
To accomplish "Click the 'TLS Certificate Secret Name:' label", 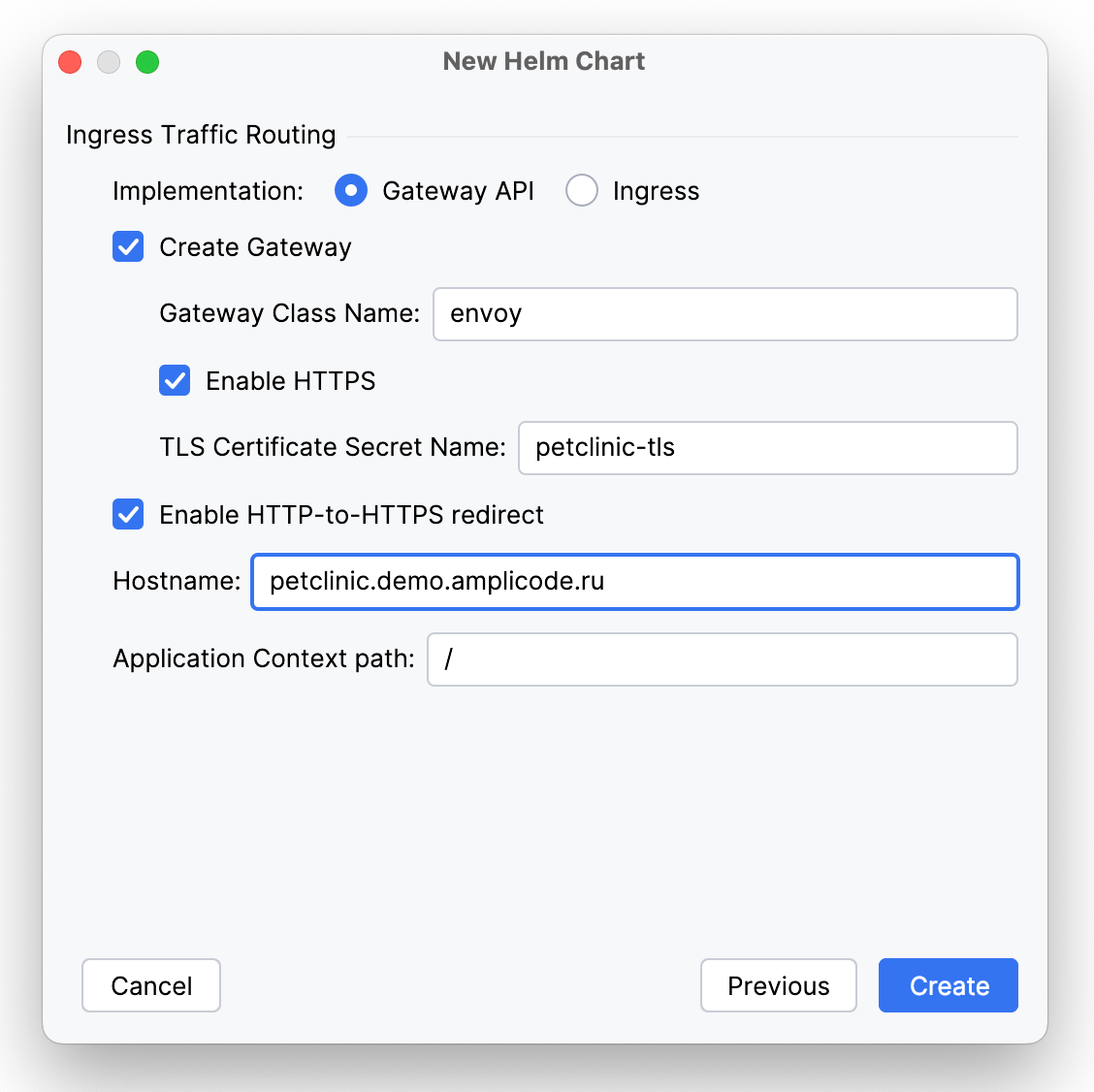I will [333, 447].
